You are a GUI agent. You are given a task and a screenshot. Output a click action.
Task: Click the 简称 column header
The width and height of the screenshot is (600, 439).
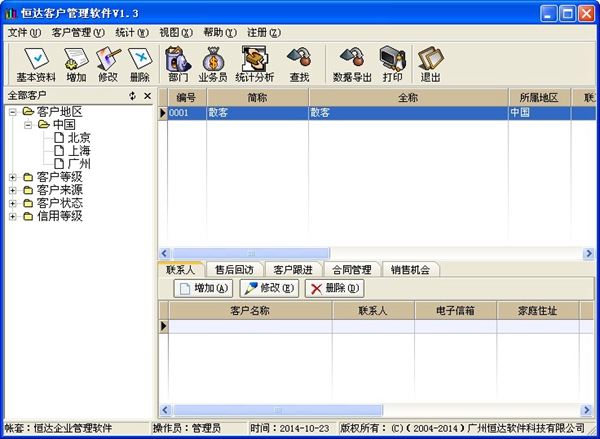pos(258,98)
